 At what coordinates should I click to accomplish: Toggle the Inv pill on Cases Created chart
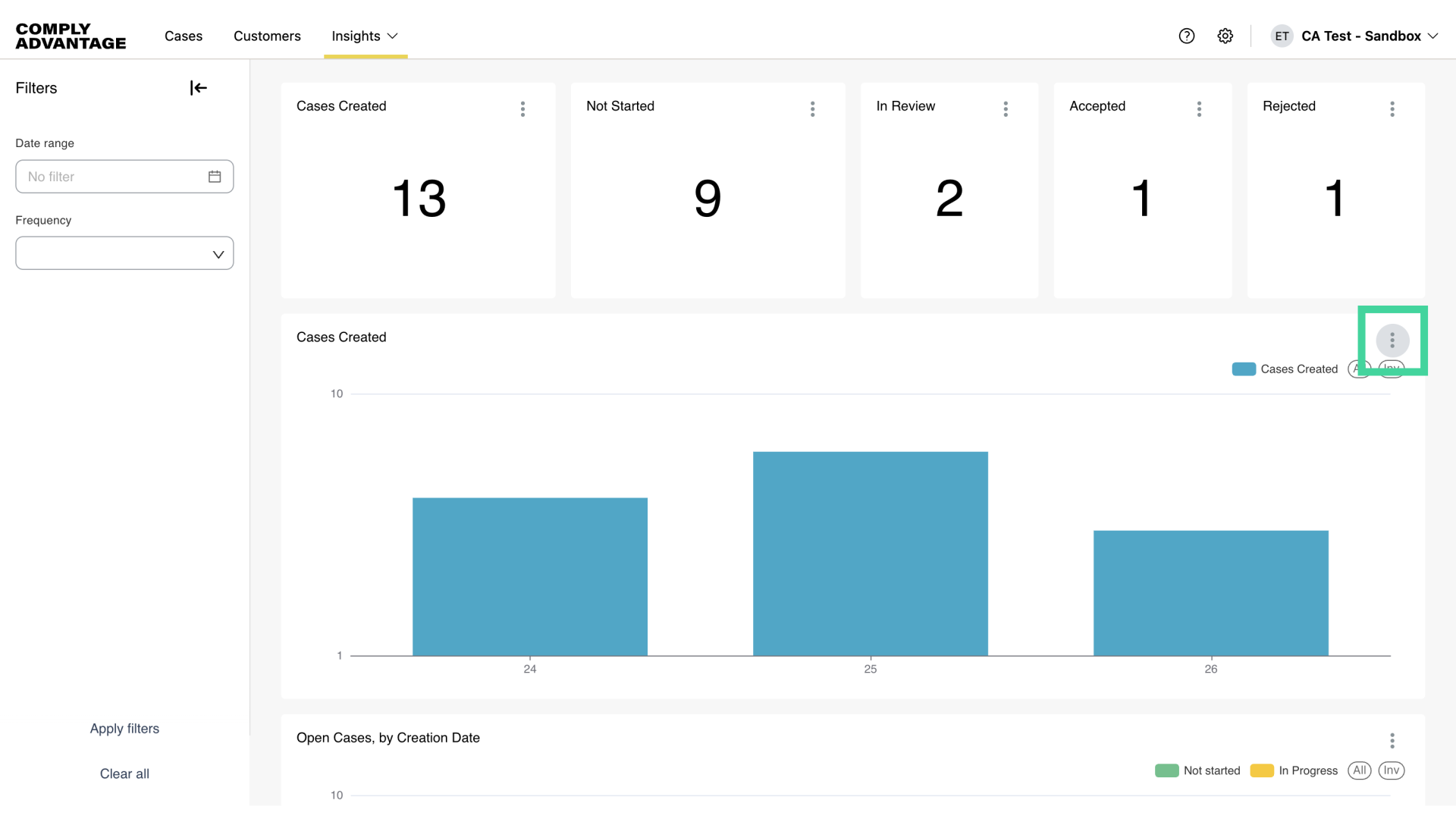[1392, 369]
